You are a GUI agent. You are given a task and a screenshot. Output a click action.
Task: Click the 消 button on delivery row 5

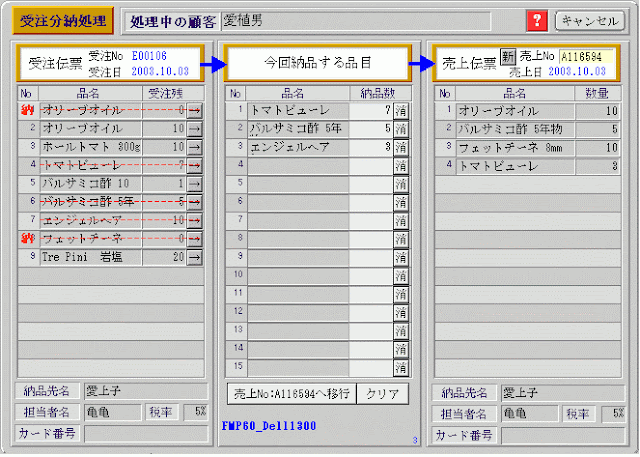tap(401, 184)
